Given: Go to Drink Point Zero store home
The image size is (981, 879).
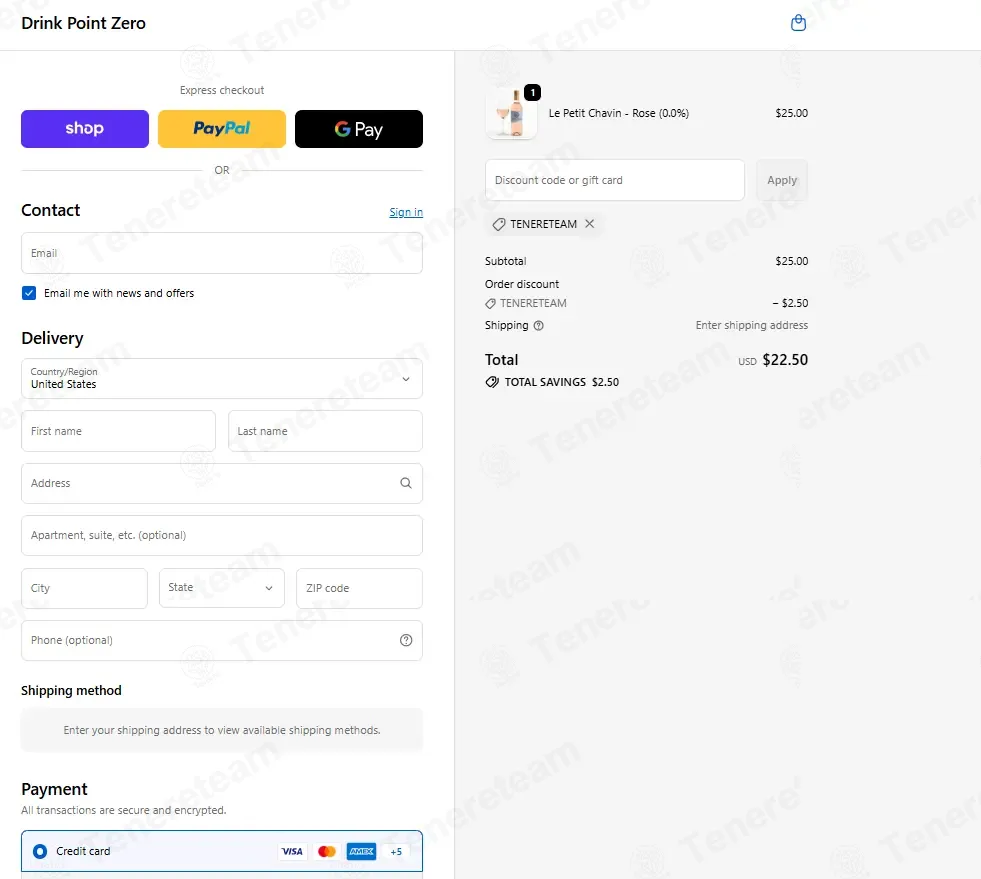Looking at the screenshot, I should [x=83, y=23].
